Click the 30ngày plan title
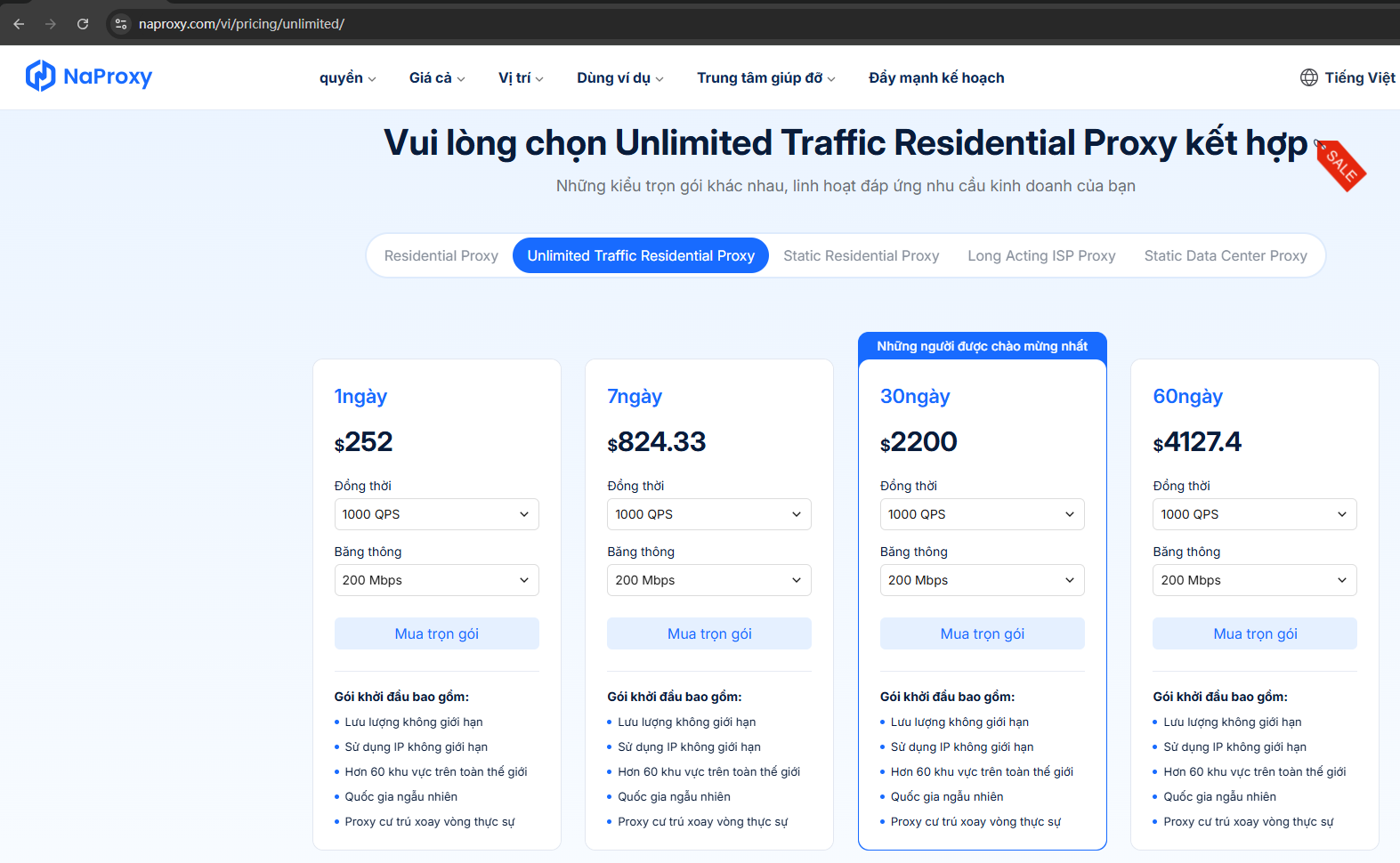Screen dimensions: 1400x863 (x=915, y=397)
